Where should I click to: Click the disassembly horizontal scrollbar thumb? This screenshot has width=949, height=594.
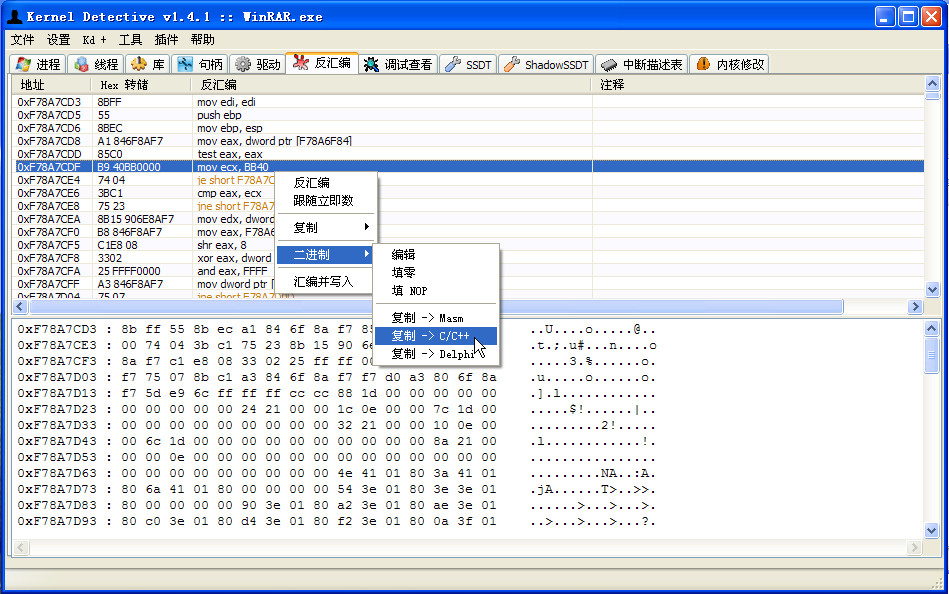436,306
